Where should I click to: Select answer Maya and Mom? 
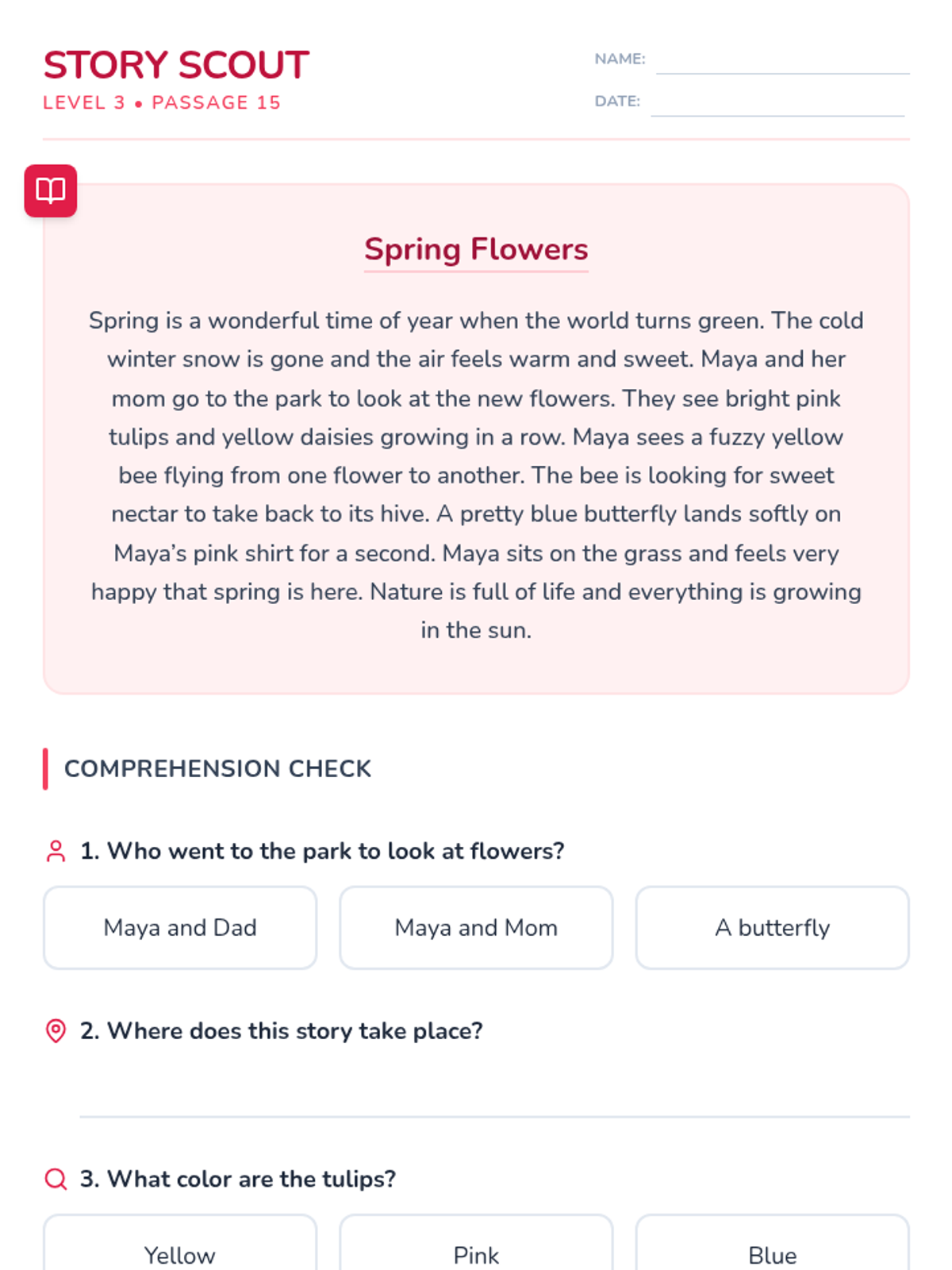476,927
